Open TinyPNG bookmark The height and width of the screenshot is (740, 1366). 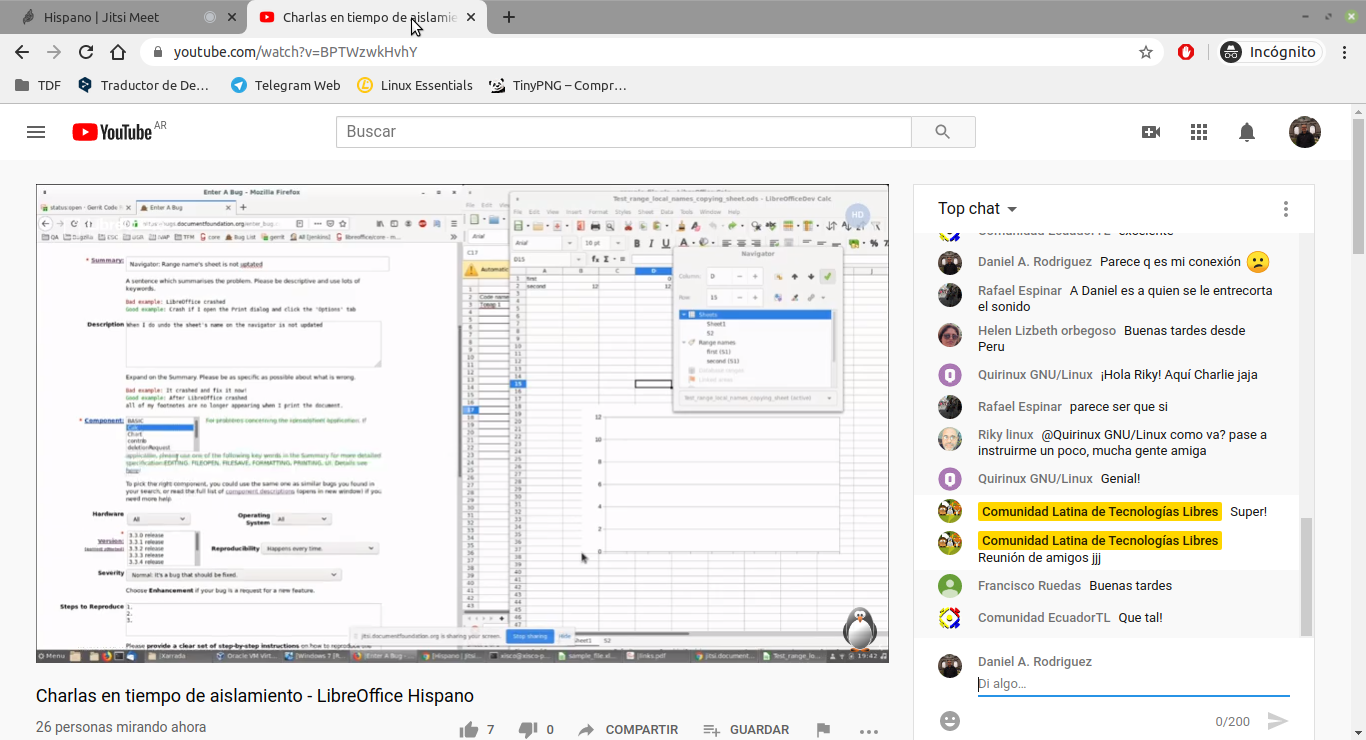[557, 85]
